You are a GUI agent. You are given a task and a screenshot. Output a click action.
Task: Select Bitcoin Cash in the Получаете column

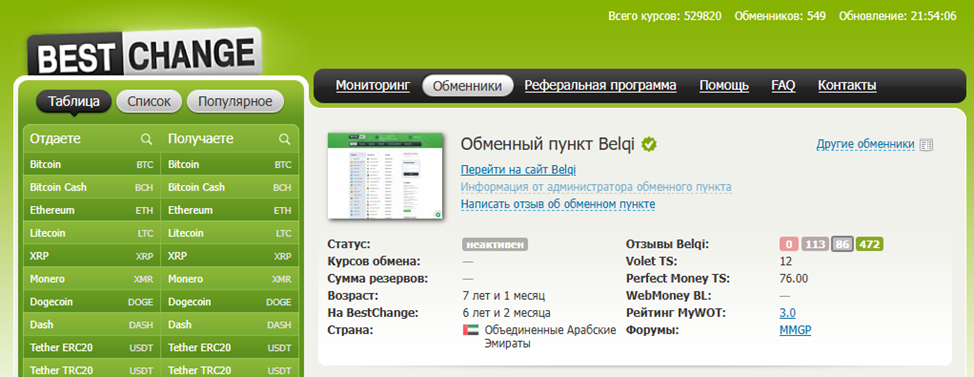(x=230, y=188)
